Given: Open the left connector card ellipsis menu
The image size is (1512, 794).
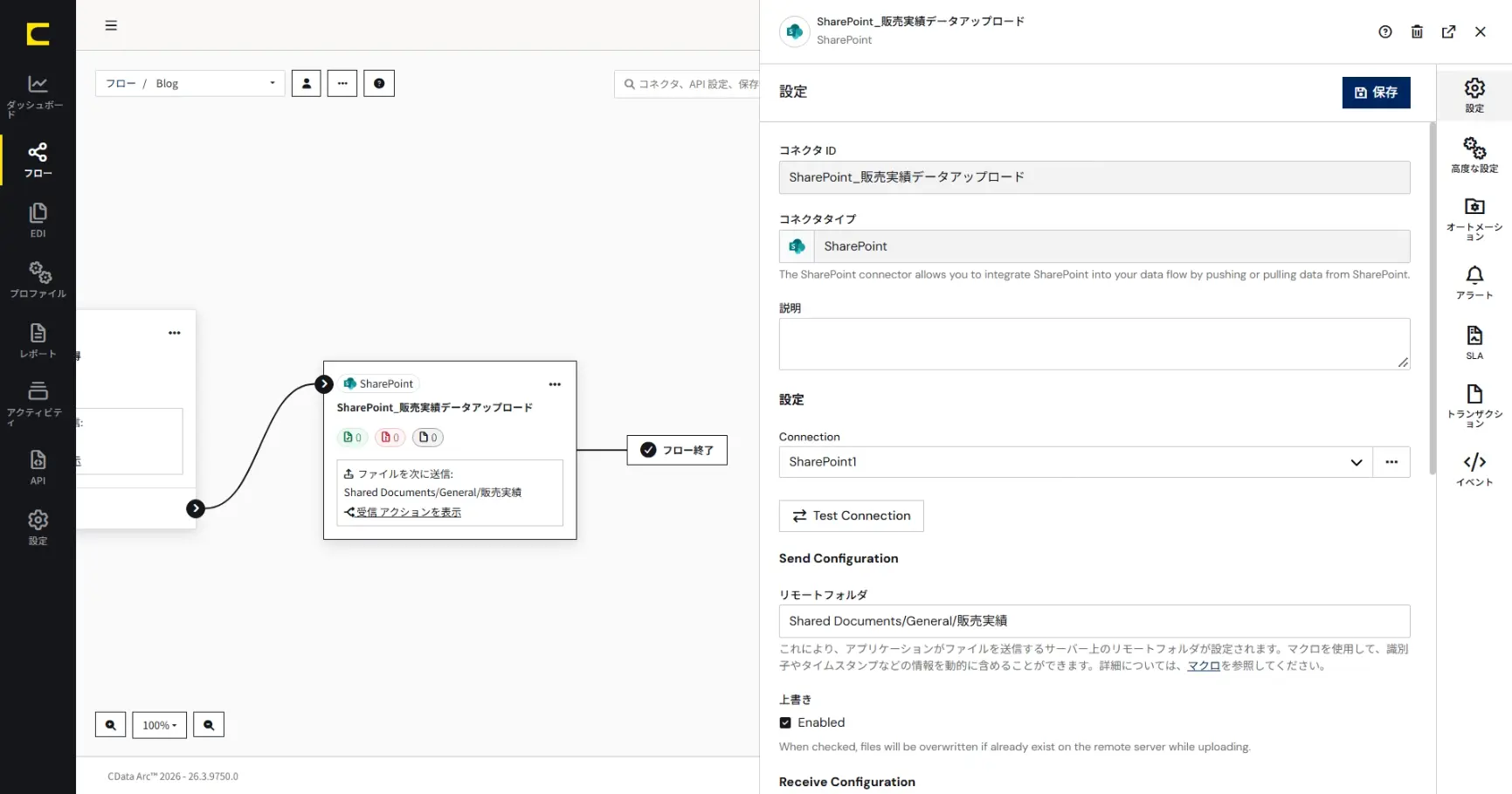Looking at the screenshot, I should point(175,333).
